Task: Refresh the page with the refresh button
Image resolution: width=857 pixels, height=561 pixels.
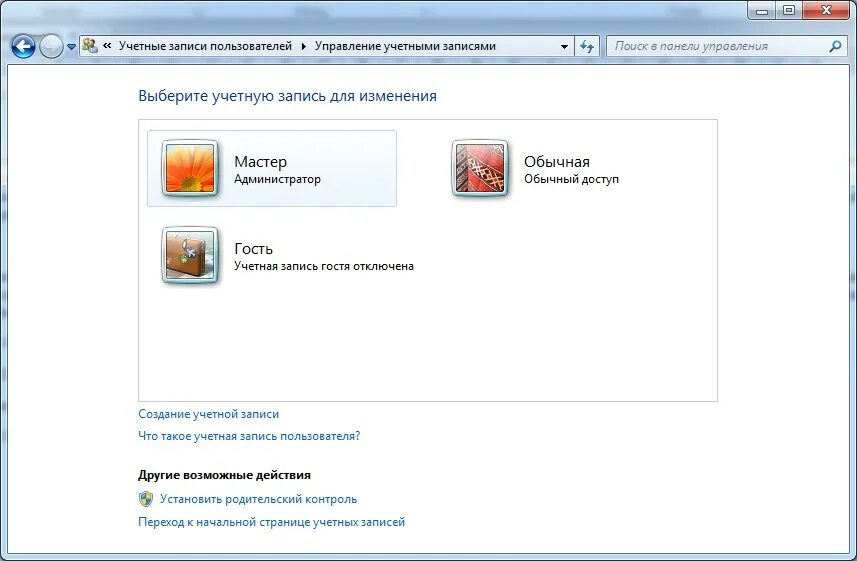Action: pyautogui.click(x=587, y=46)
